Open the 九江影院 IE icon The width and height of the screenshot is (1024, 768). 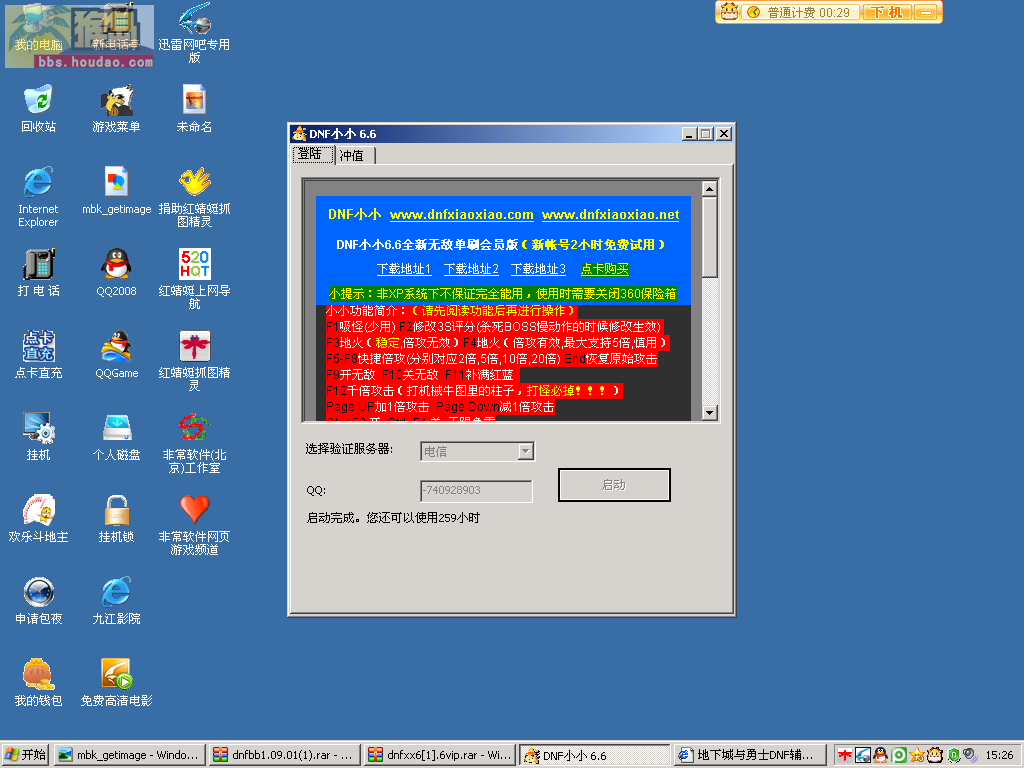[x=116, y=600]
